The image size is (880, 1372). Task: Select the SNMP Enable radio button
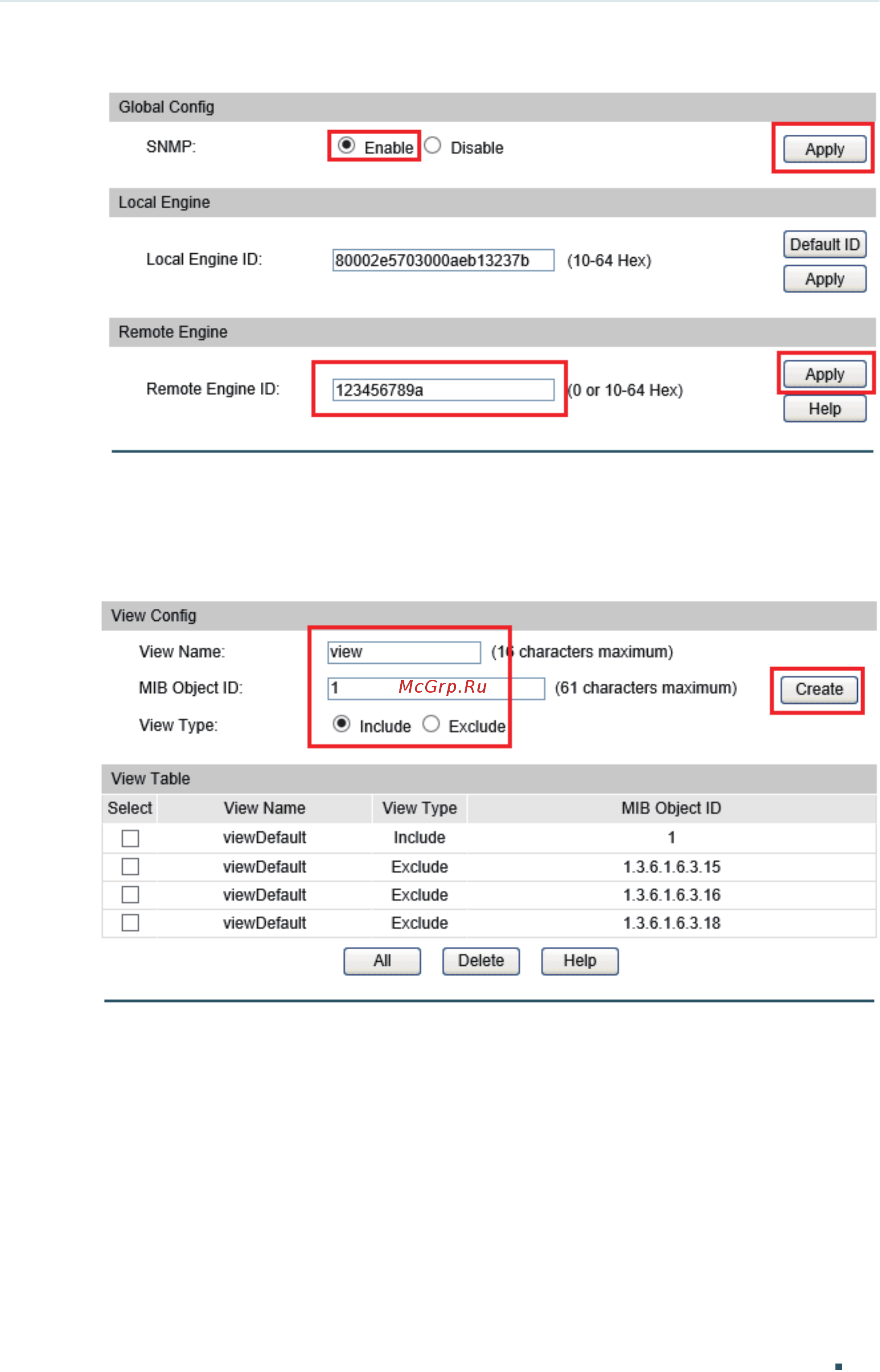[346, 145]
